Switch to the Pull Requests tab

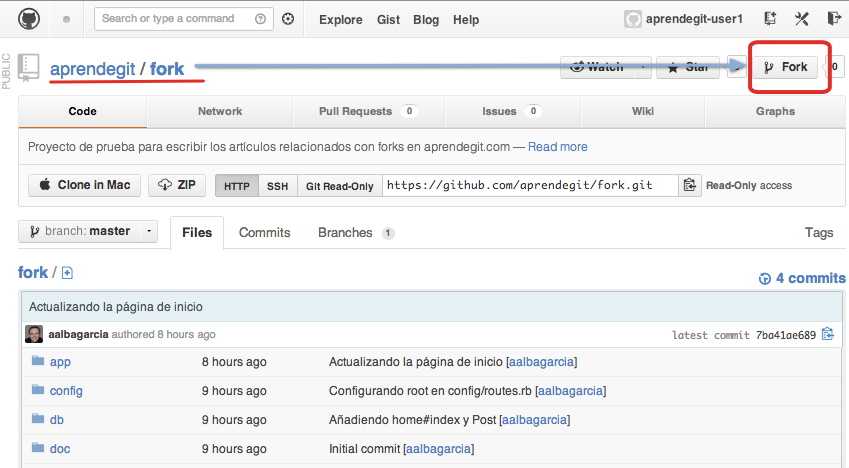(x=367, y=111)
